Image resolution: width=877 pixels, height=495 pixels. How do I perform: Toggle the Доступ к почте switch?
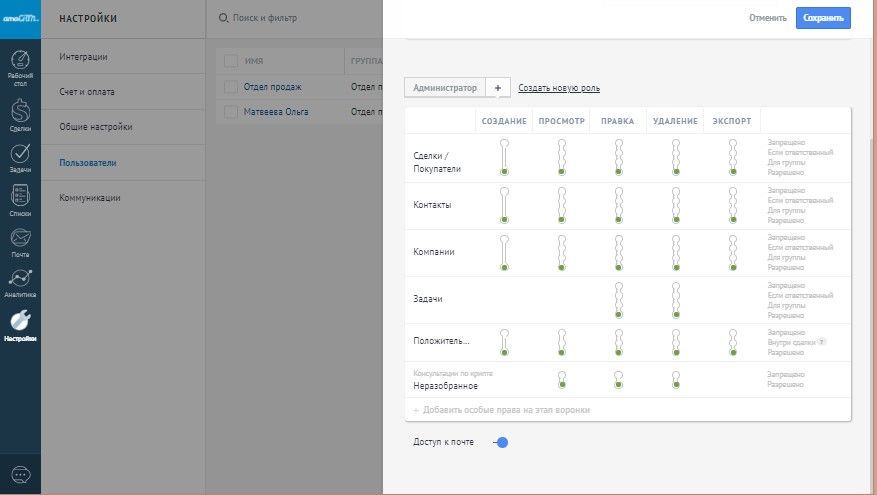[x=501, y=442]
